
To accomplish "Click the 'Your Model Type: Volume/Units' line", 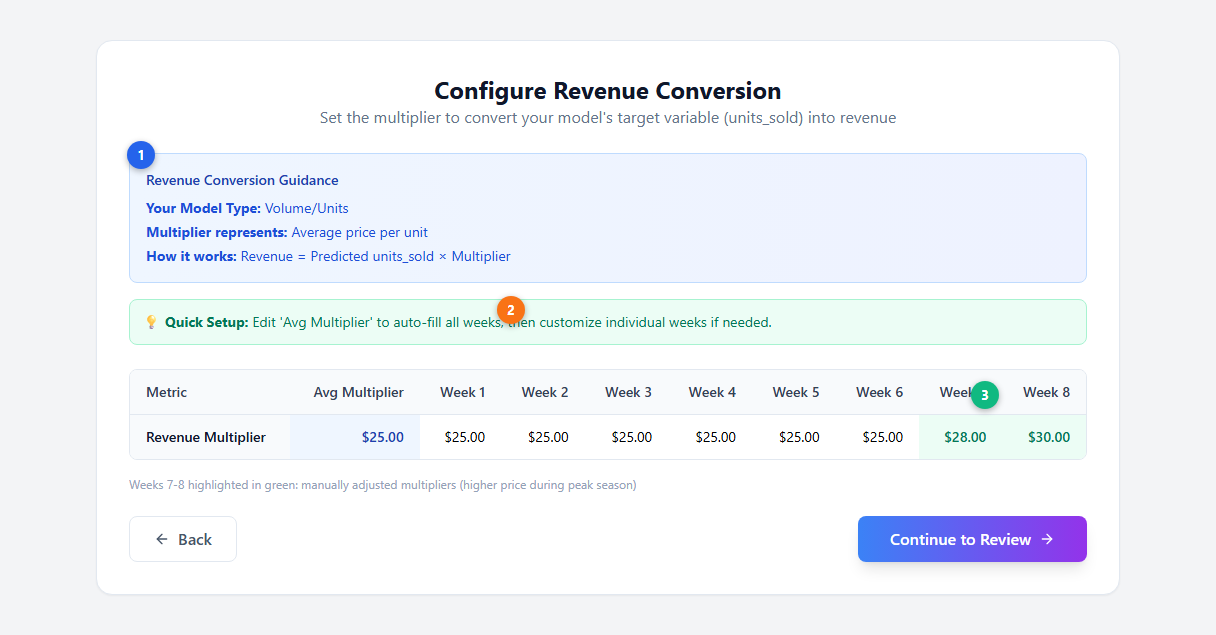I will 247,208.
